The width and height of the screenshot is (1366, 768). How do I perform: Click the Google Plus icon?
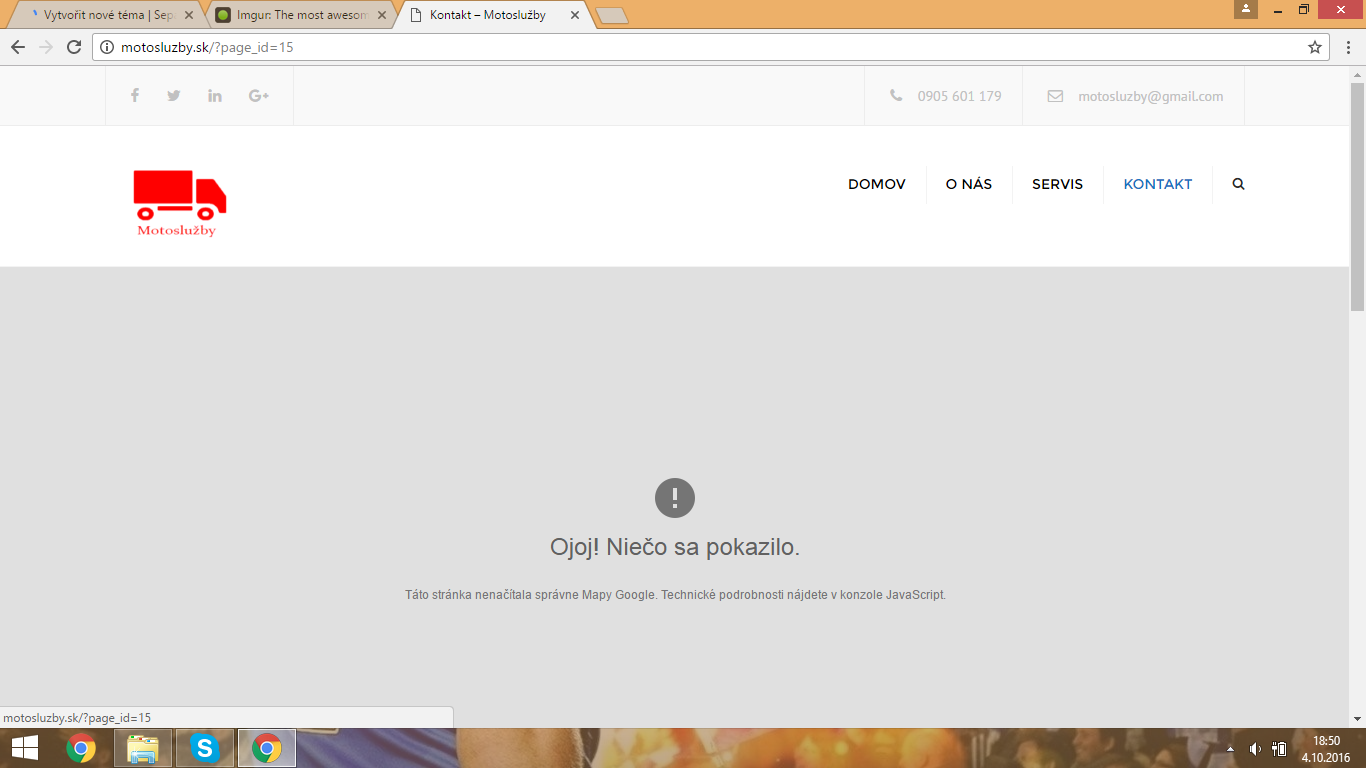(x=259, y=96)
